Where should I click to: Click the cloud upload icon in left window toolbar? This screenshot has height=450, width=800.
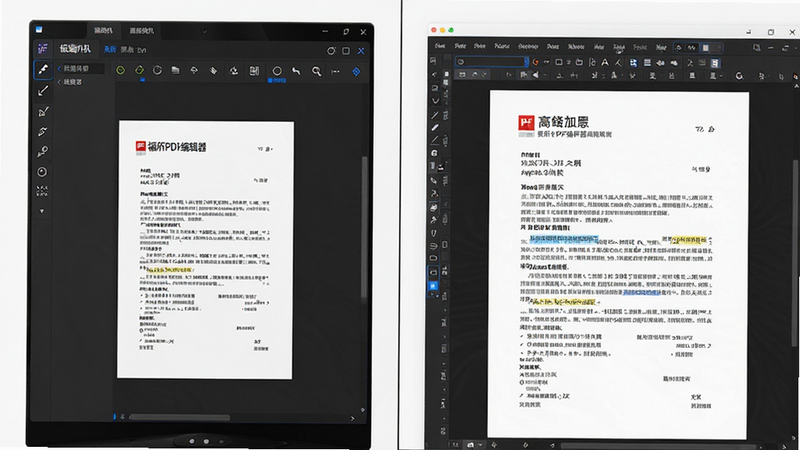[194, 70]
